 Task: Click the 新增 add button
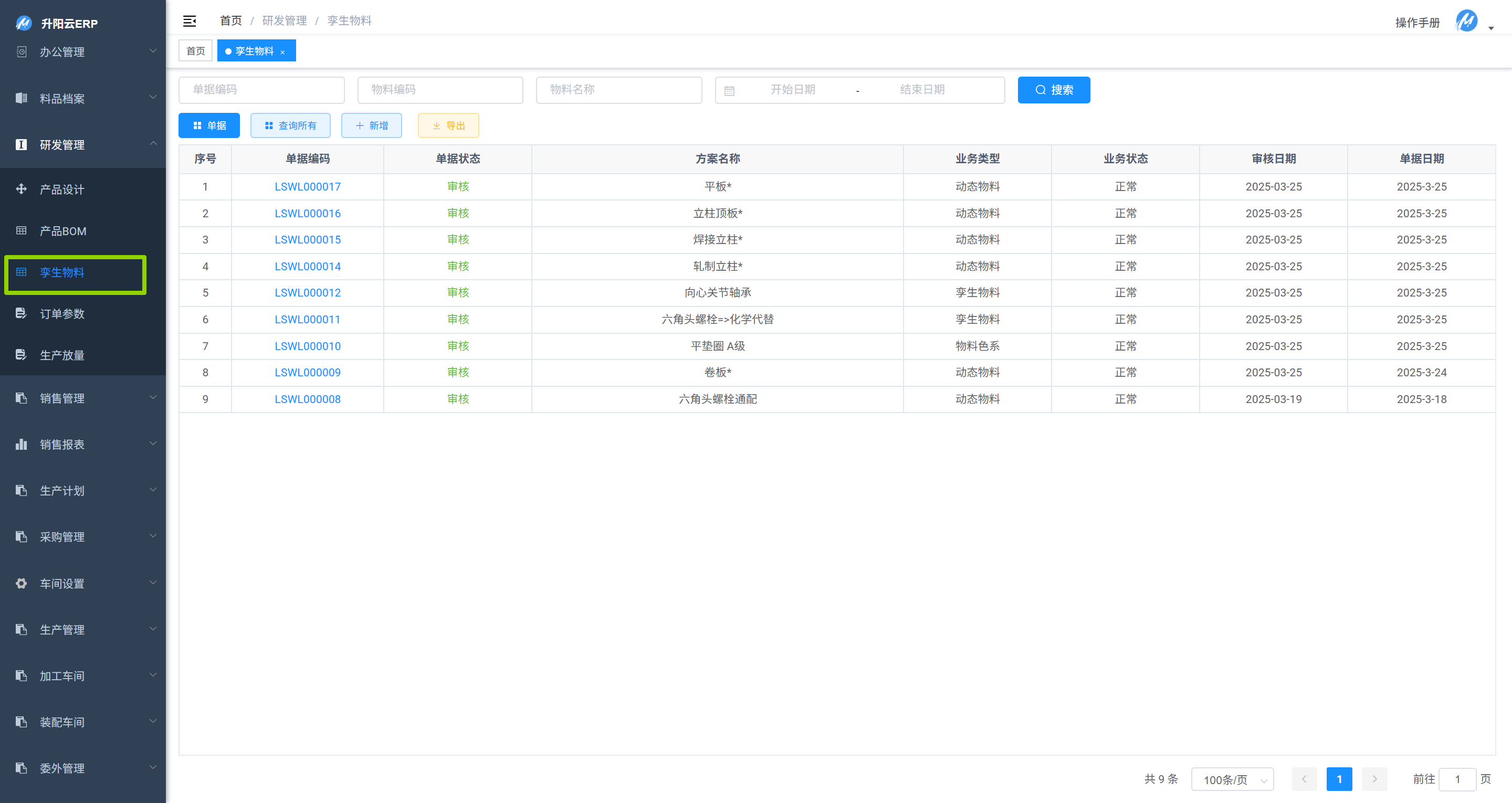pyautogui.click(x=371, y=125)
